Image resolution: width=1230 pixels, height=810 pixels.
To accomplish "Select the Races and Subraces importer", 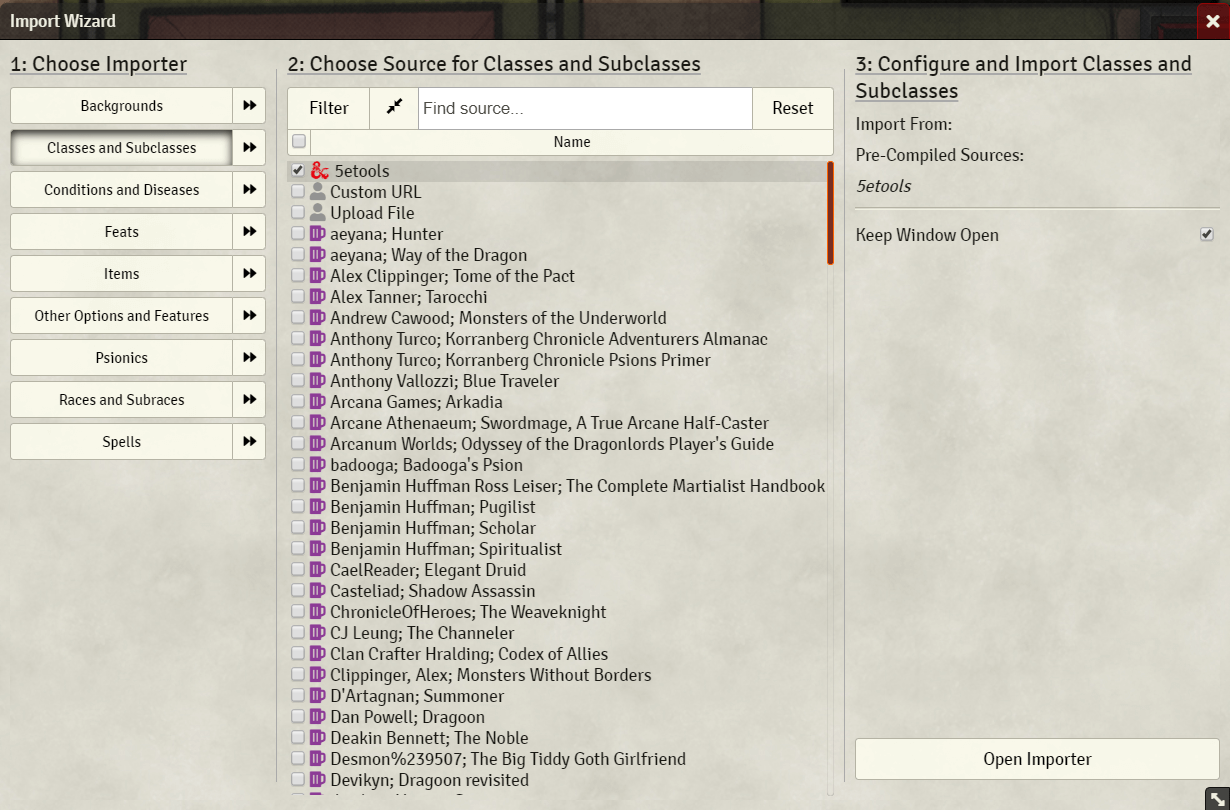I will [122, 400].
